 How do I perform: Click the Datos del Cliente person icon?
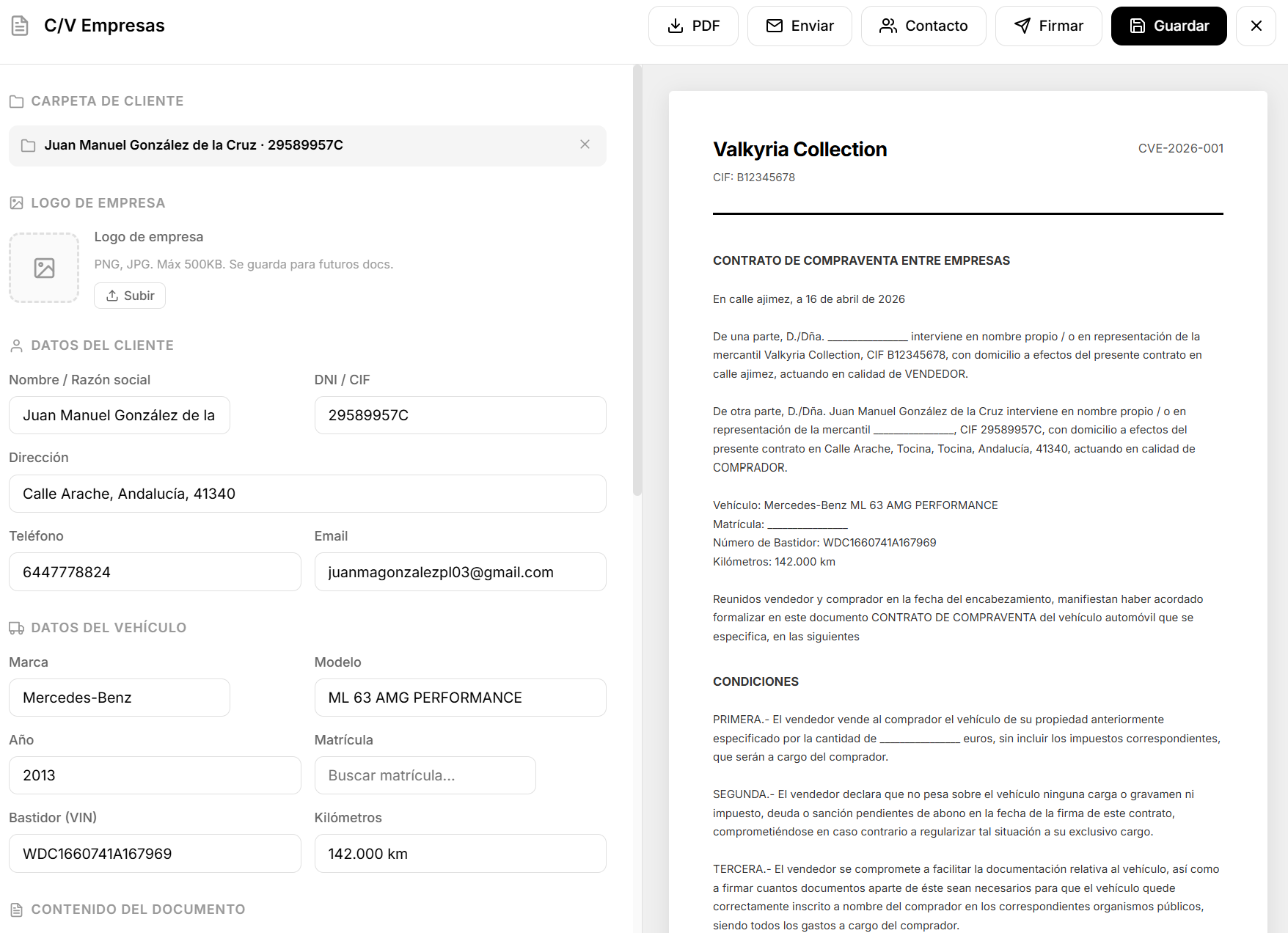(16, 345)
